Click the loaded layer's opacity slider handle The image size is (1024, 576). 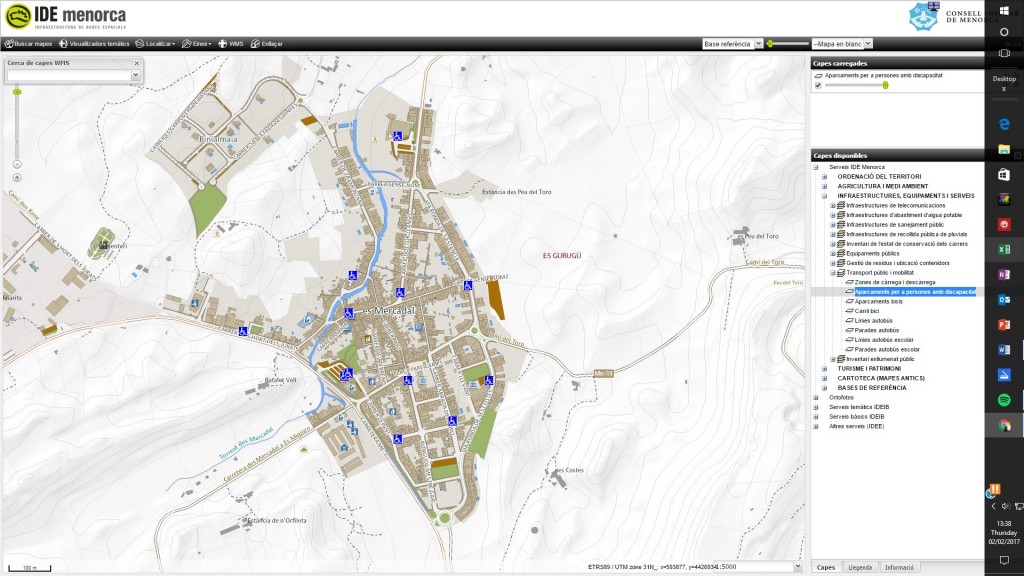click(886, 86)
